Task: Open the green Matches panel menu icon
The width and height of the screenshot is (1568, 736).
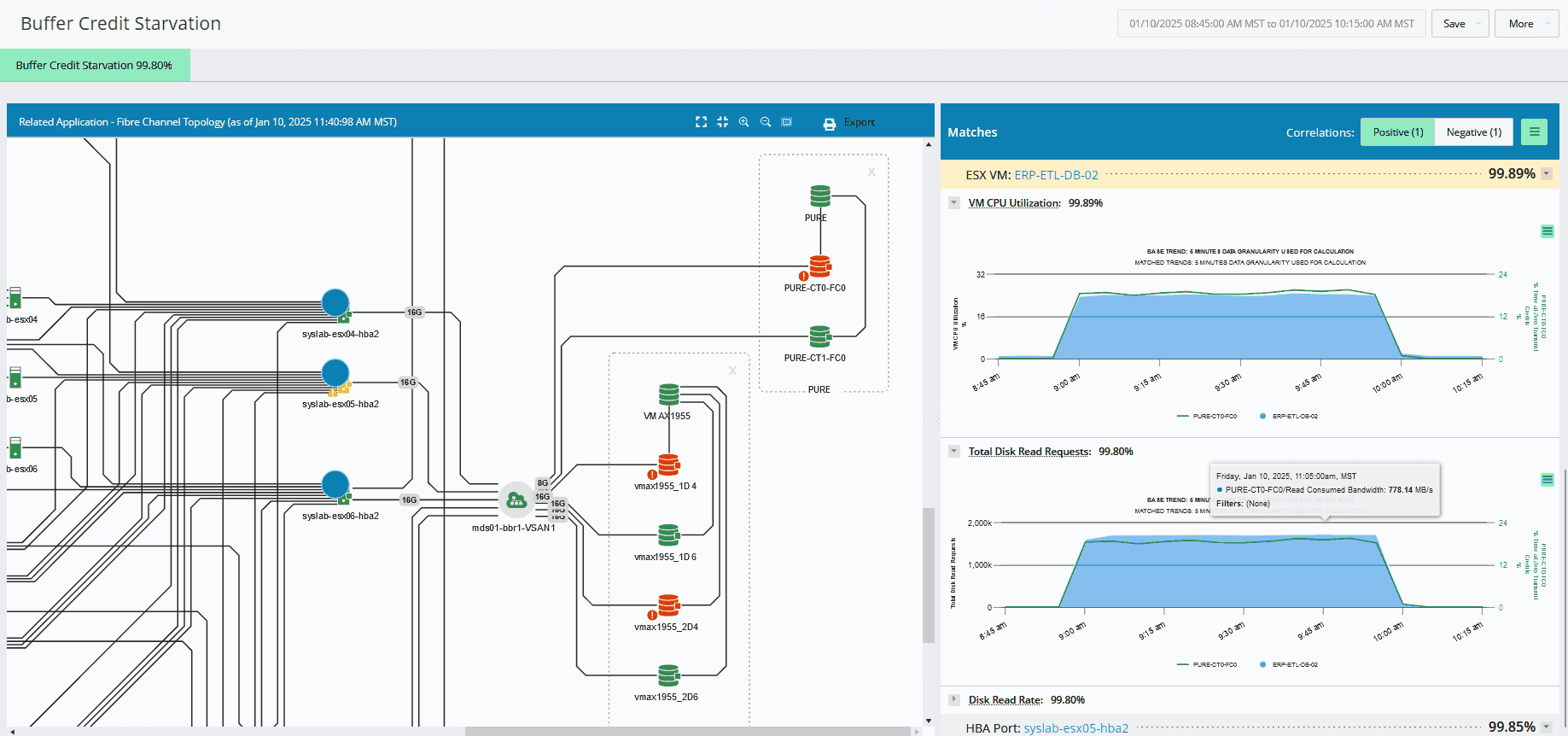Action: (1534, 131)
